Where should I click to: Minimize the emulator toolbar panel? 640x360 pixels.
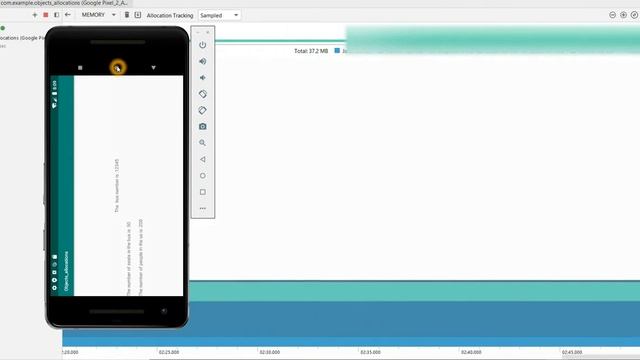198,32
